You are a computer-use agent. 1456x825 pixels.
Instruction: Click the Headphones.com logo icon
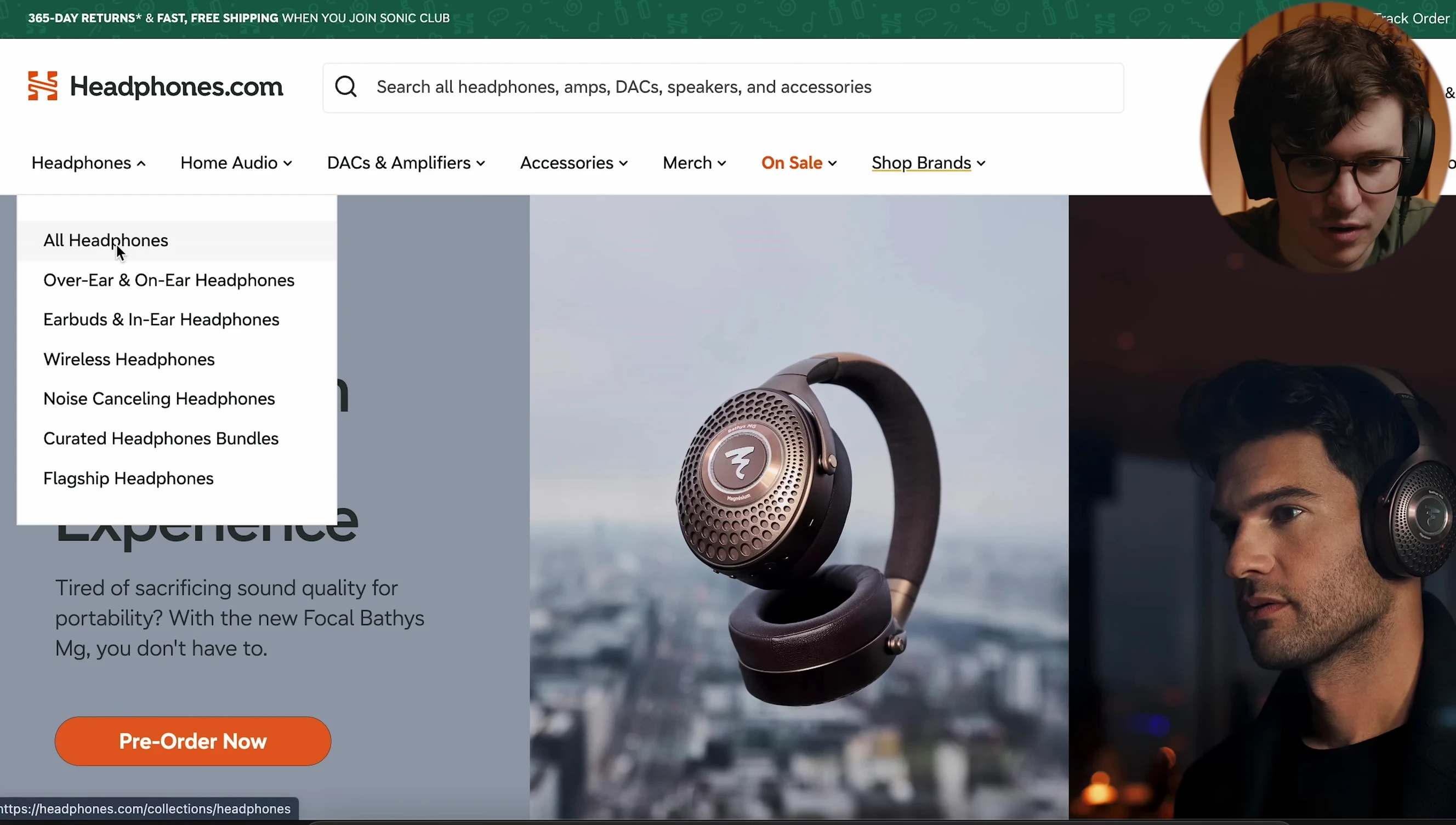[x=43, y=86]
